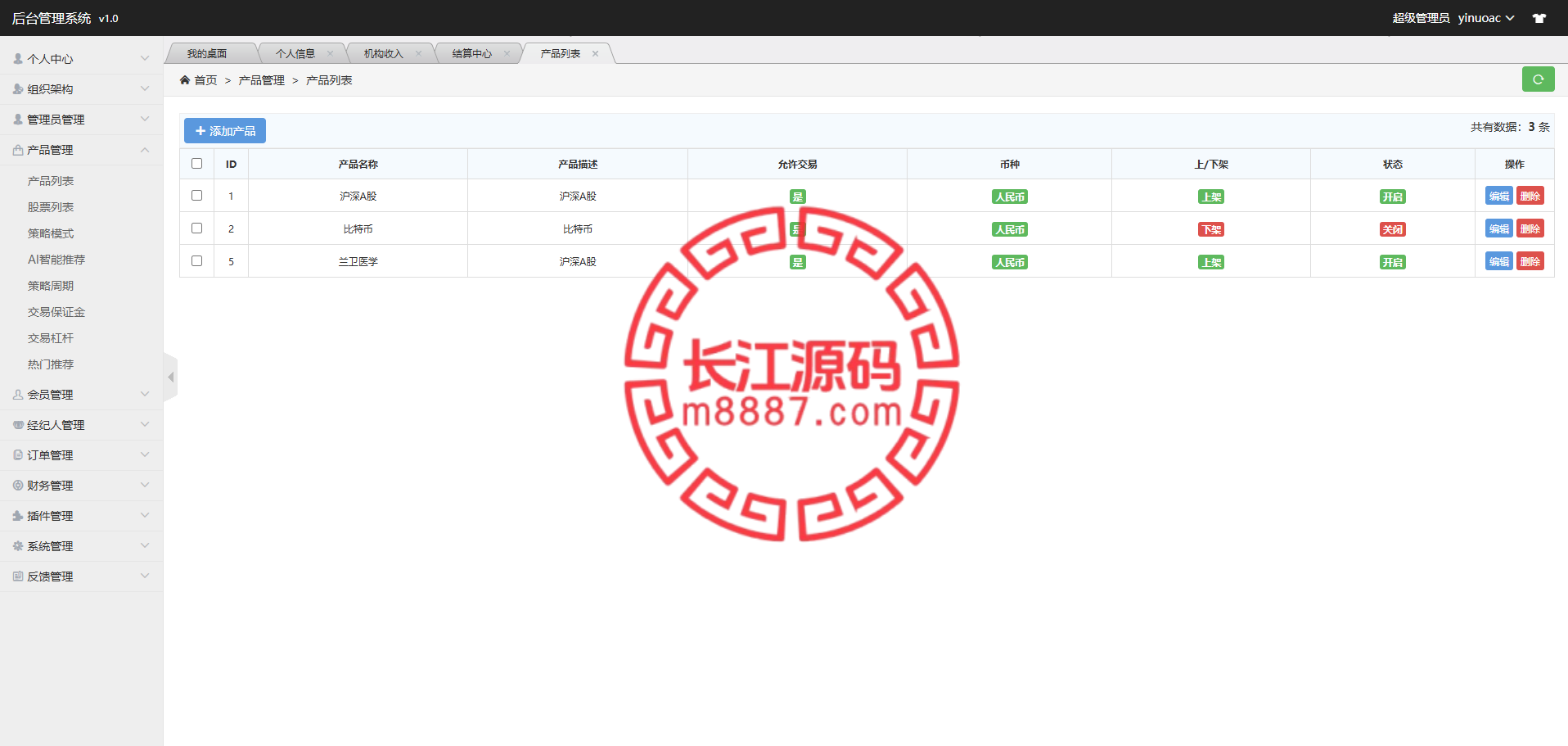
Task: Expand the 组织架构 menu chevron
Action: coord(145,88)
